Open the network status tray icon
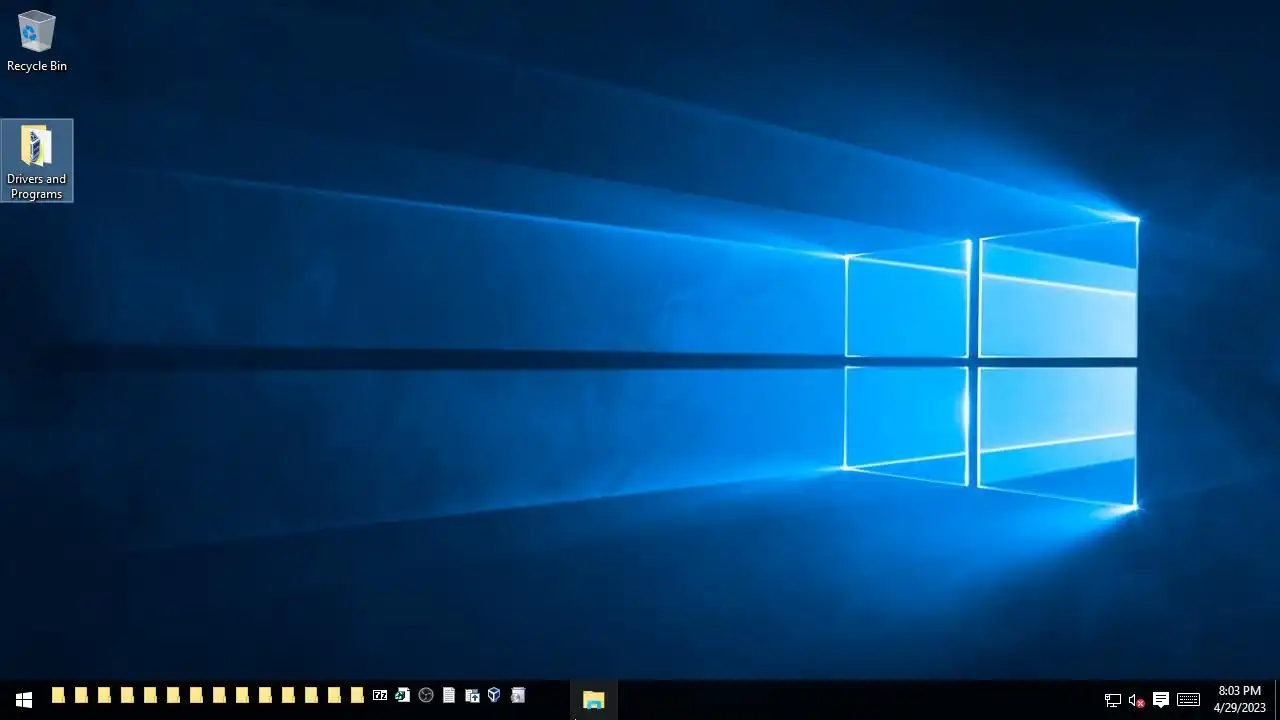Image resolution: width=1280 pixels, height=720 pixels. [x=1112, y=700]
